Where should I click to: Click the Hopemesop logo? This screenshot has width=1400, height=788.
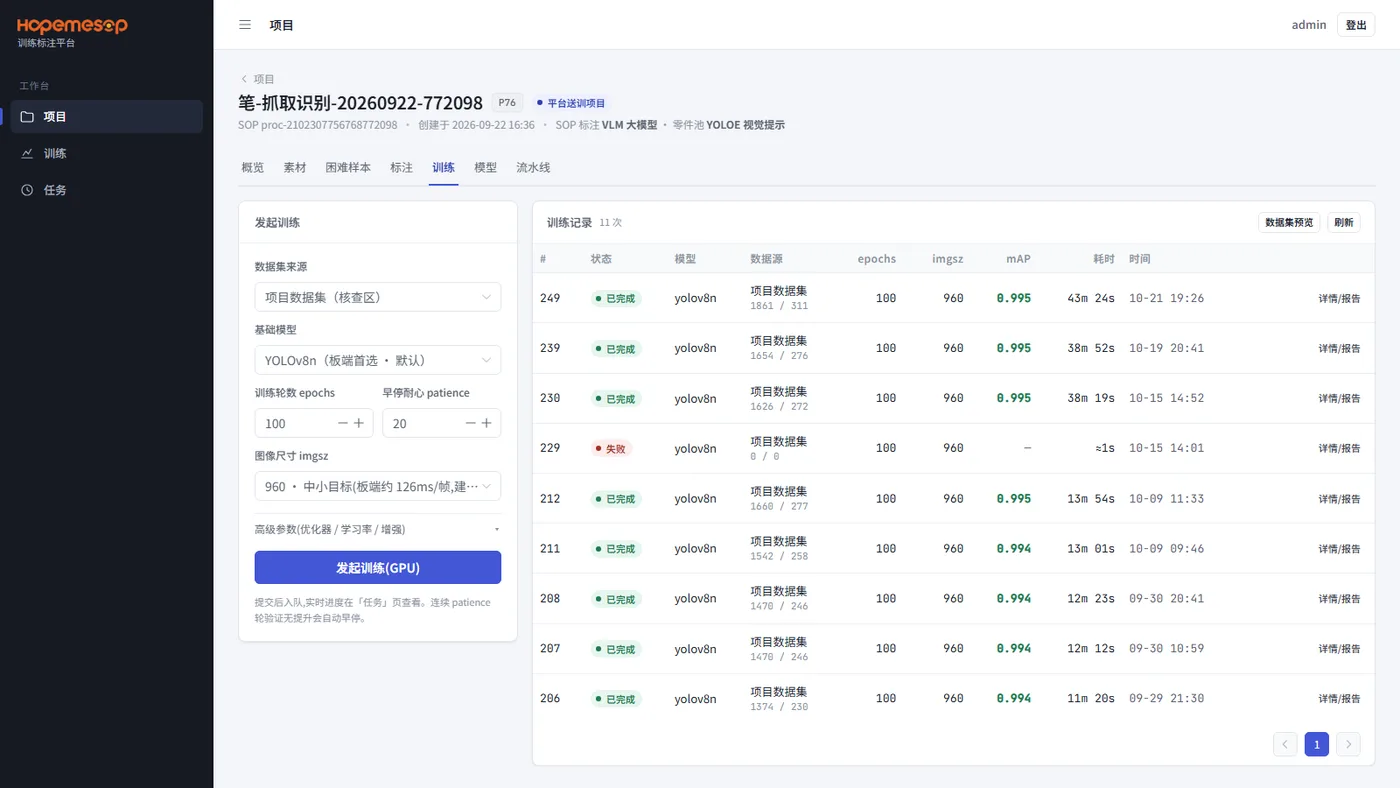point(72,26)
